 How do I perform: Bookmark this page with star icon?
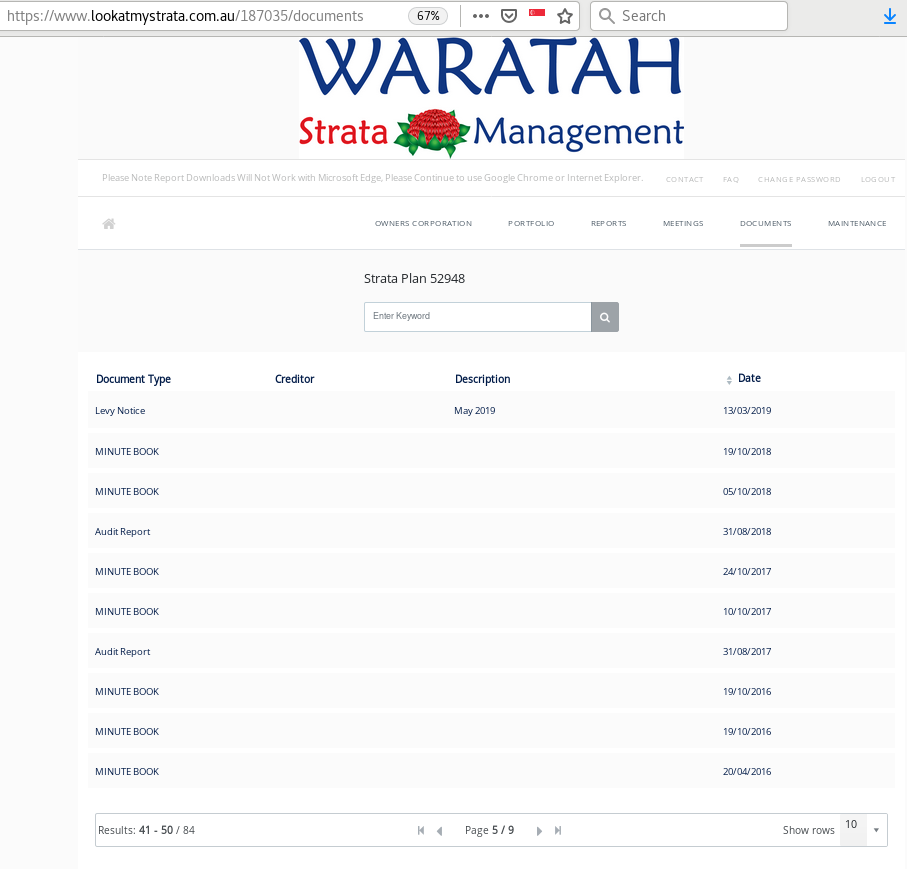[565, 16]
